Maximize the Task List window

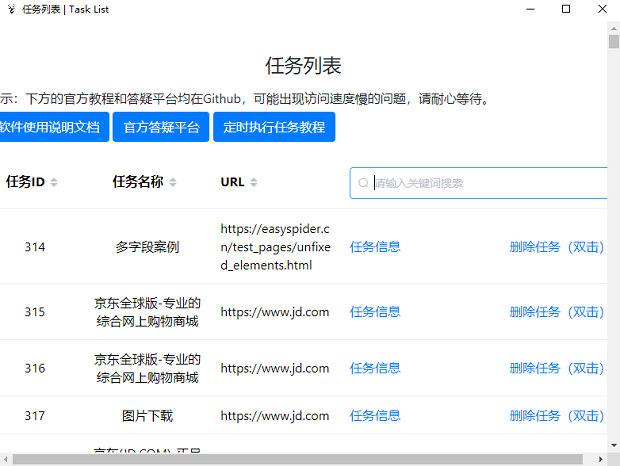point(566,9)
